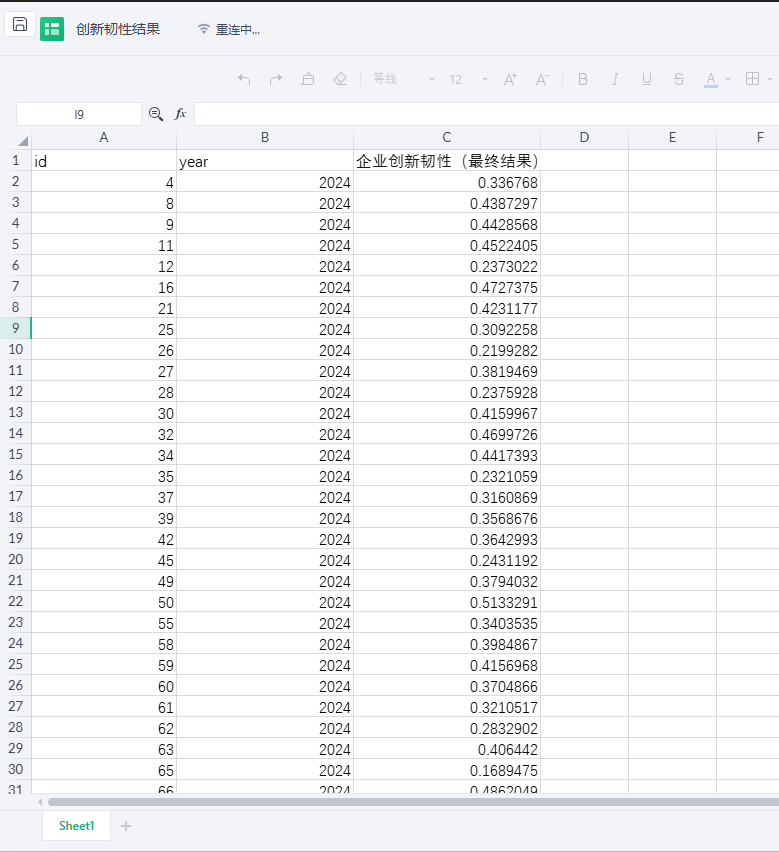The height and width of the screenshot is (852, 779).
Task: Click the cell with value 0.2199282
Action: coord(447,350)
